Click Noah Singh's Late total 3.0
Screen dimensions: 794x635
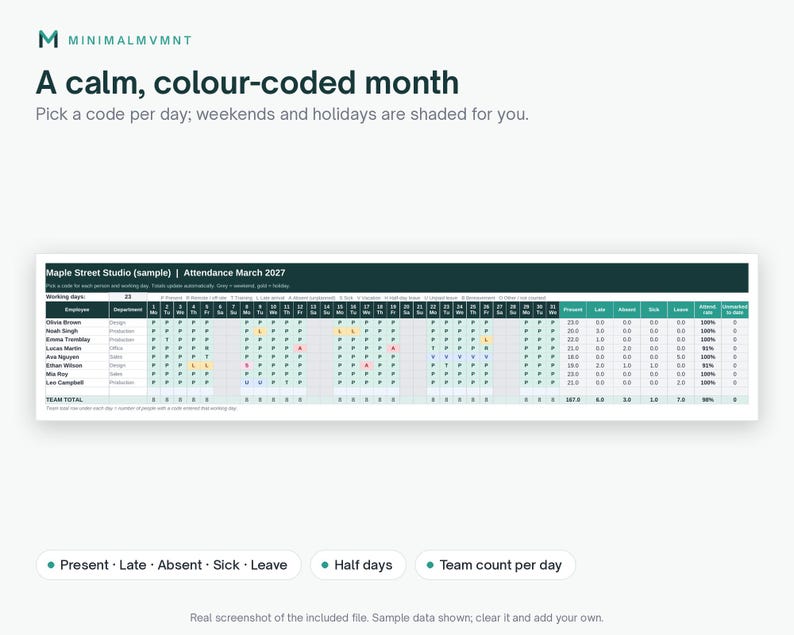pyautogui.click(x=600, y=331)
